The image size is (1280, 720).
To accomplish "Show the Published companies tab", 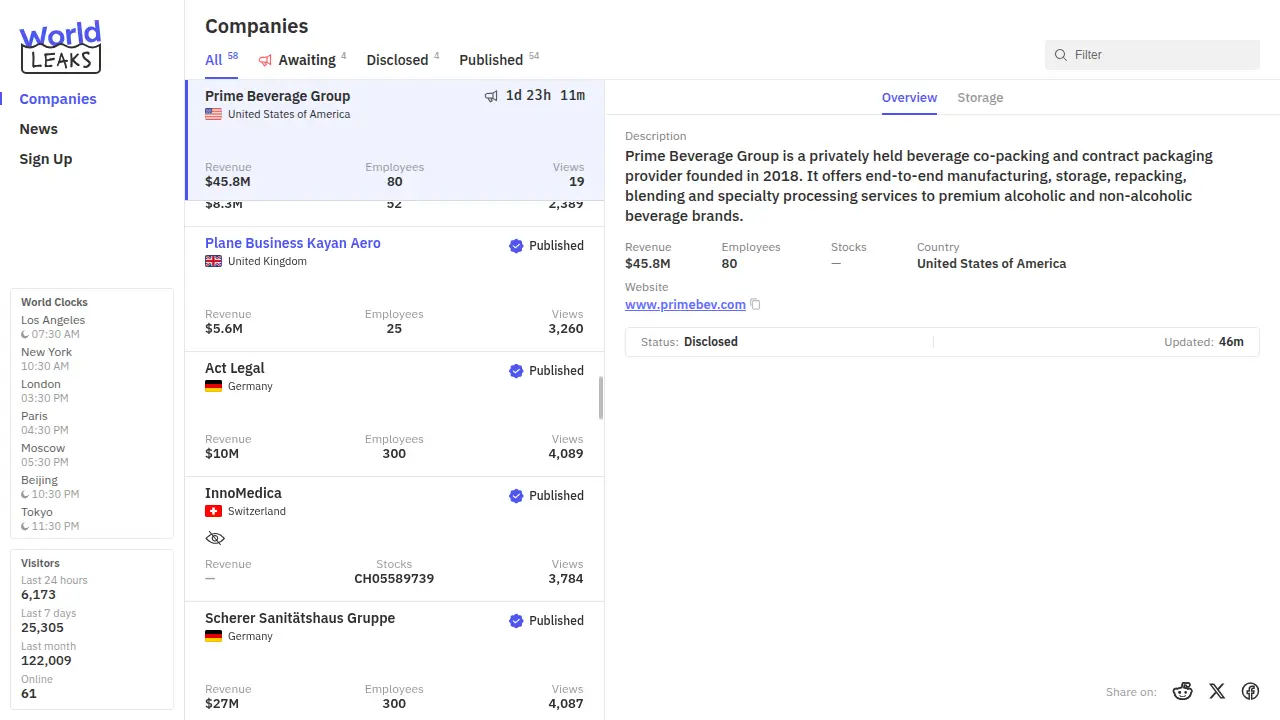I will tap(491, 60).
